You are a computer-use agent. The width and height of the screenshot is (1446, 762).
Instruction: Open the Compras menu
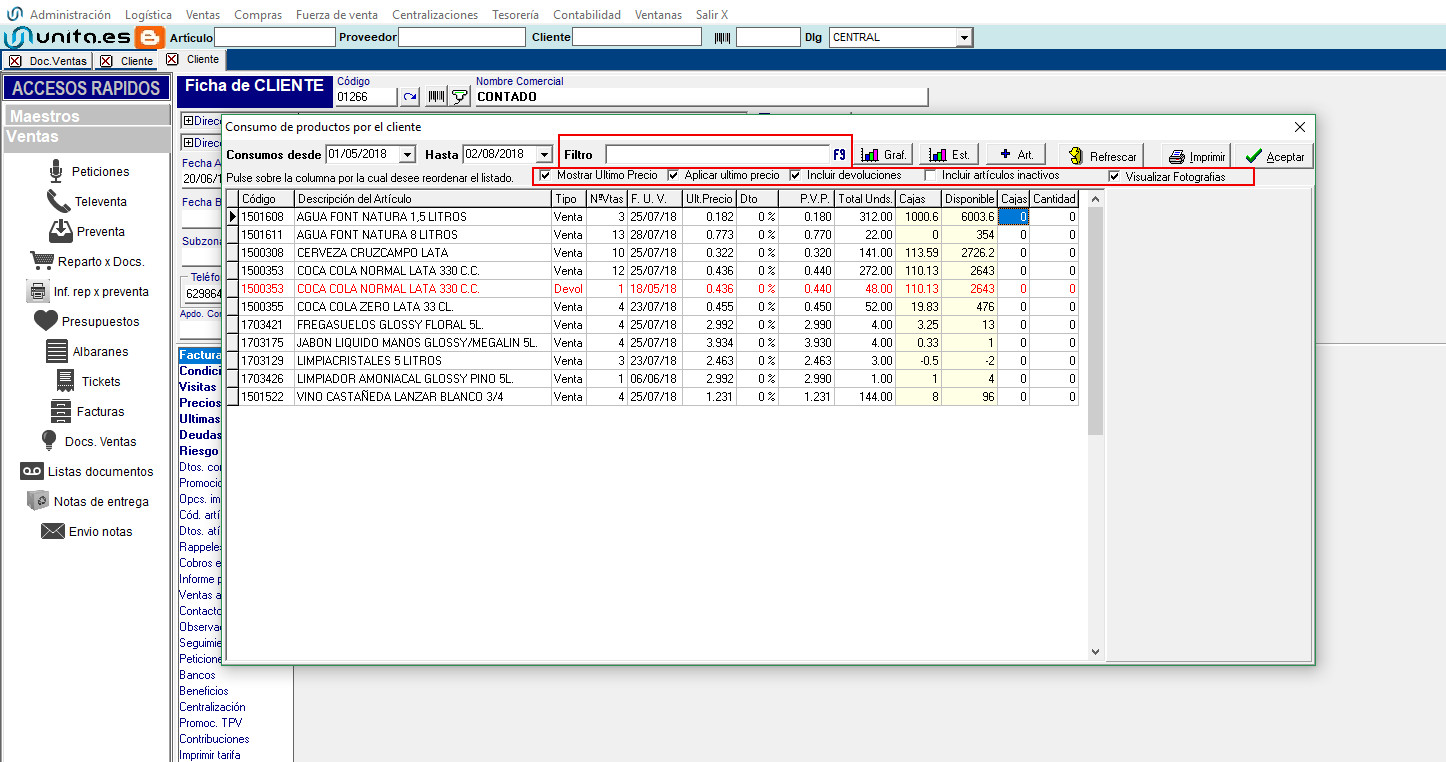pos(258,15)
